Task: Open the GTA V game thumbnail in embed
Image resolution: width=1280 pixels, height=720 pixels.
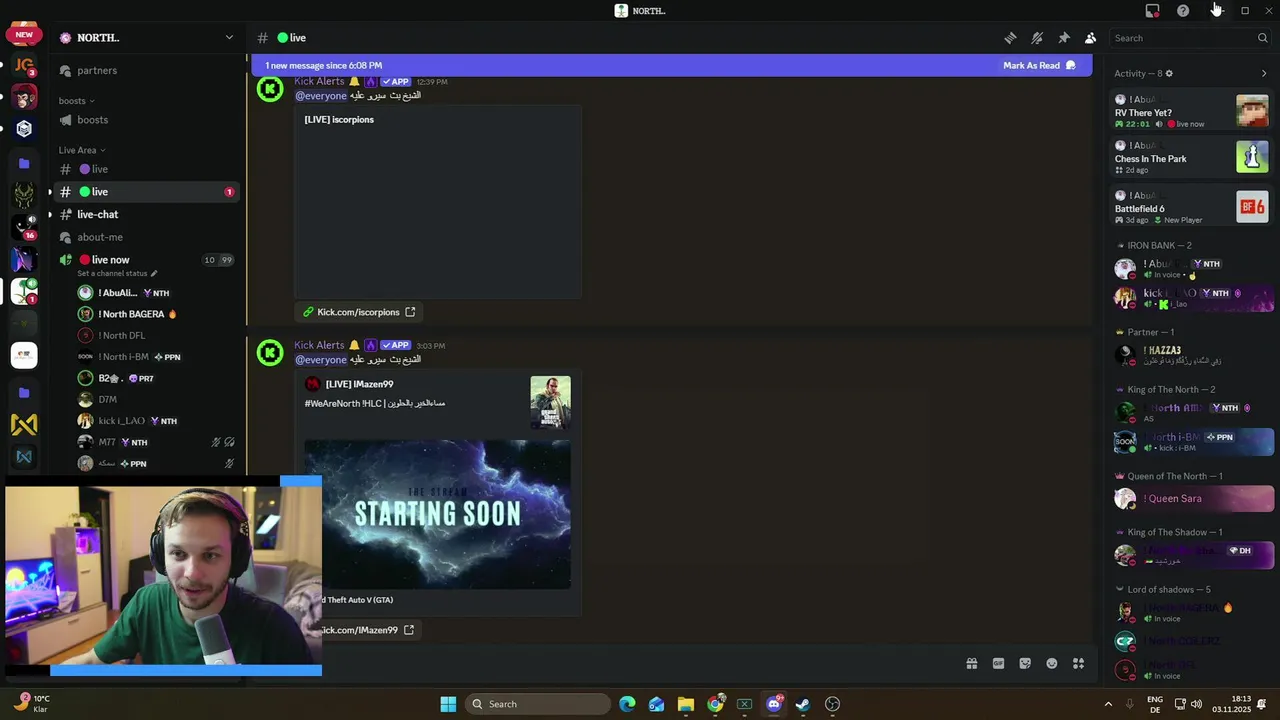Action: (550, 402)
